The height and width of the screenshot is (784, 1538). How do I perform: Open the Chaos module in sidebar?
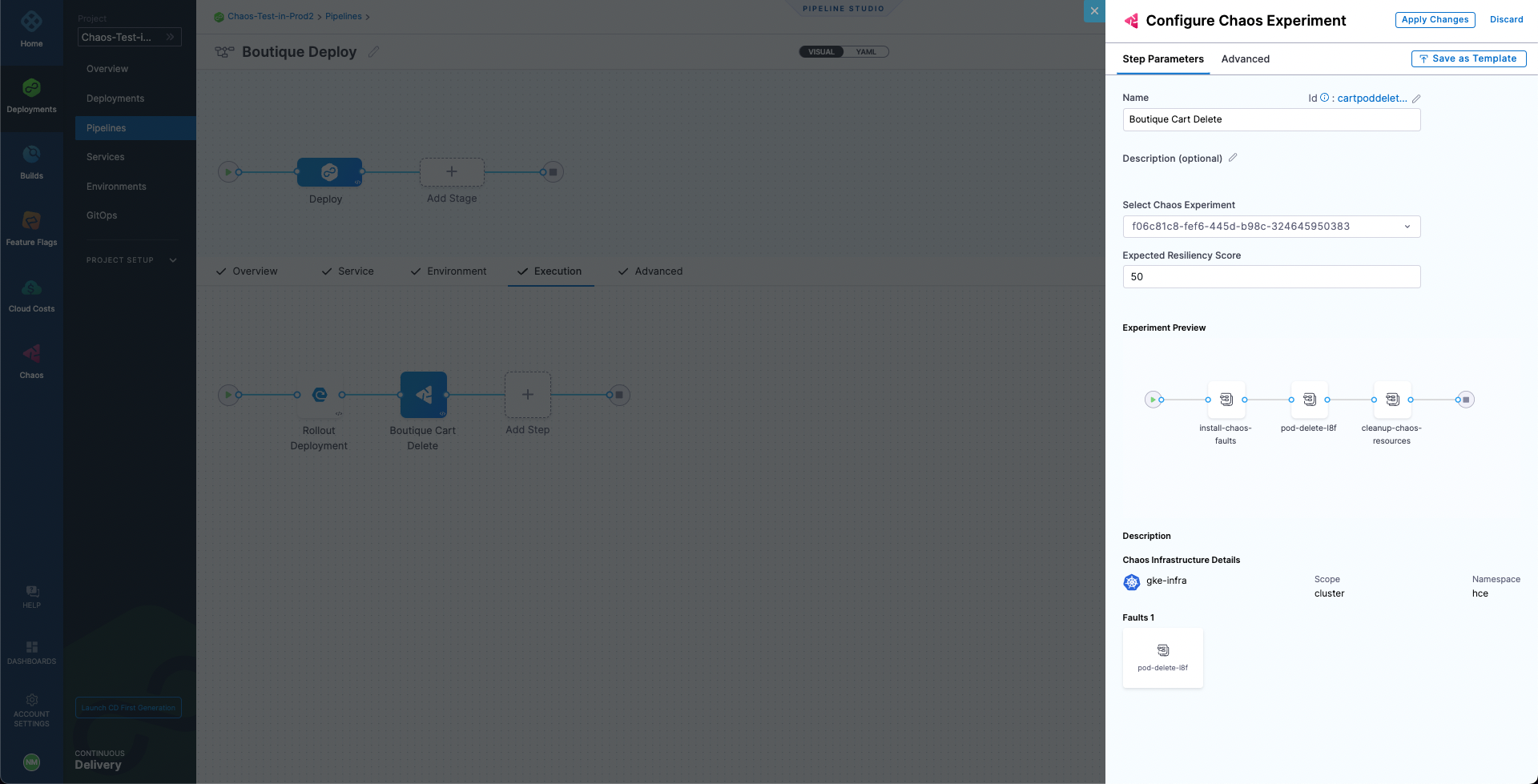click(31, 361)
